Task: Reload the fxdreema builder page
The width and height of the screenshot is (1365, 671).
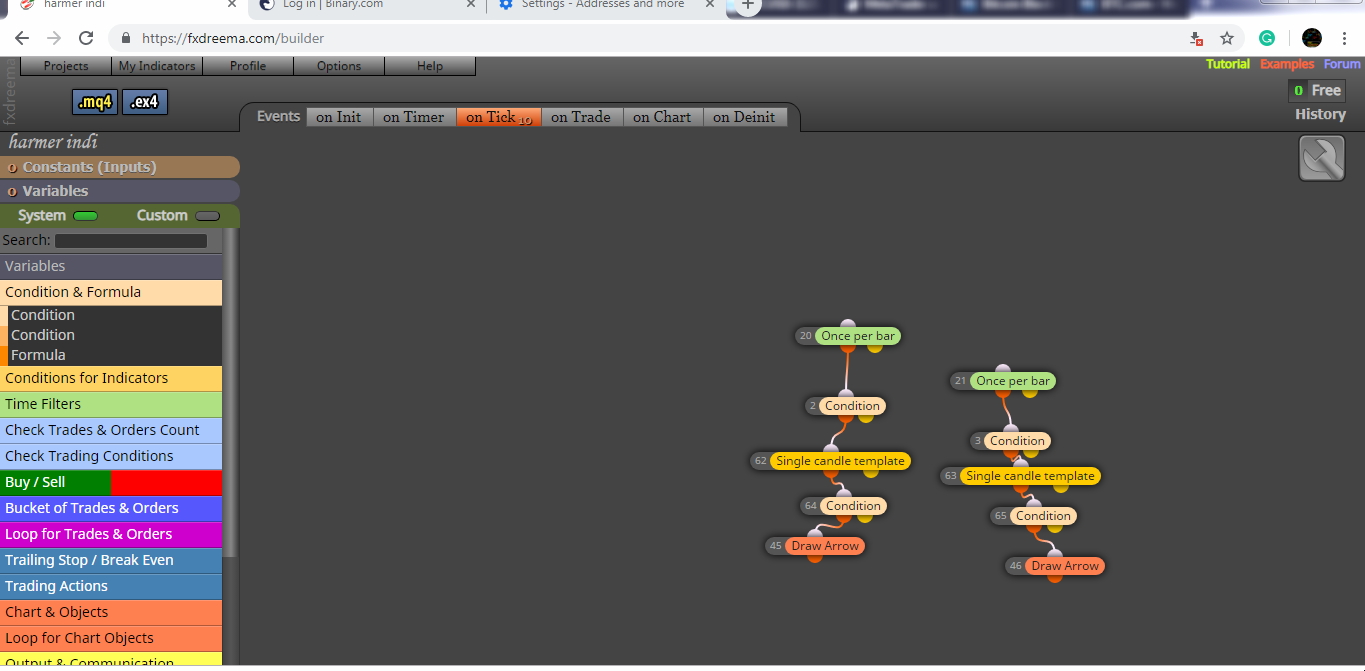Action: click(x=86, y=38)
